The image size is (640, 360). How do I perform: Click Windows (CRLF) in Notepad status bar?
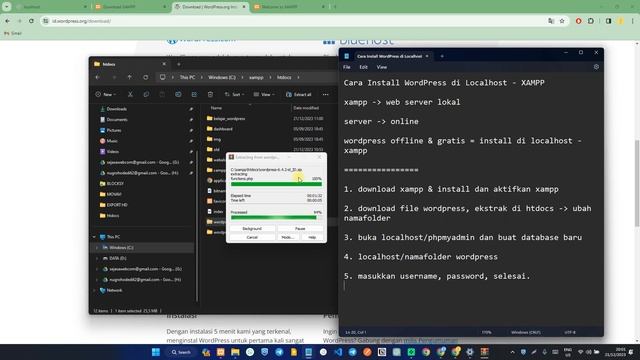pos(526,332)
